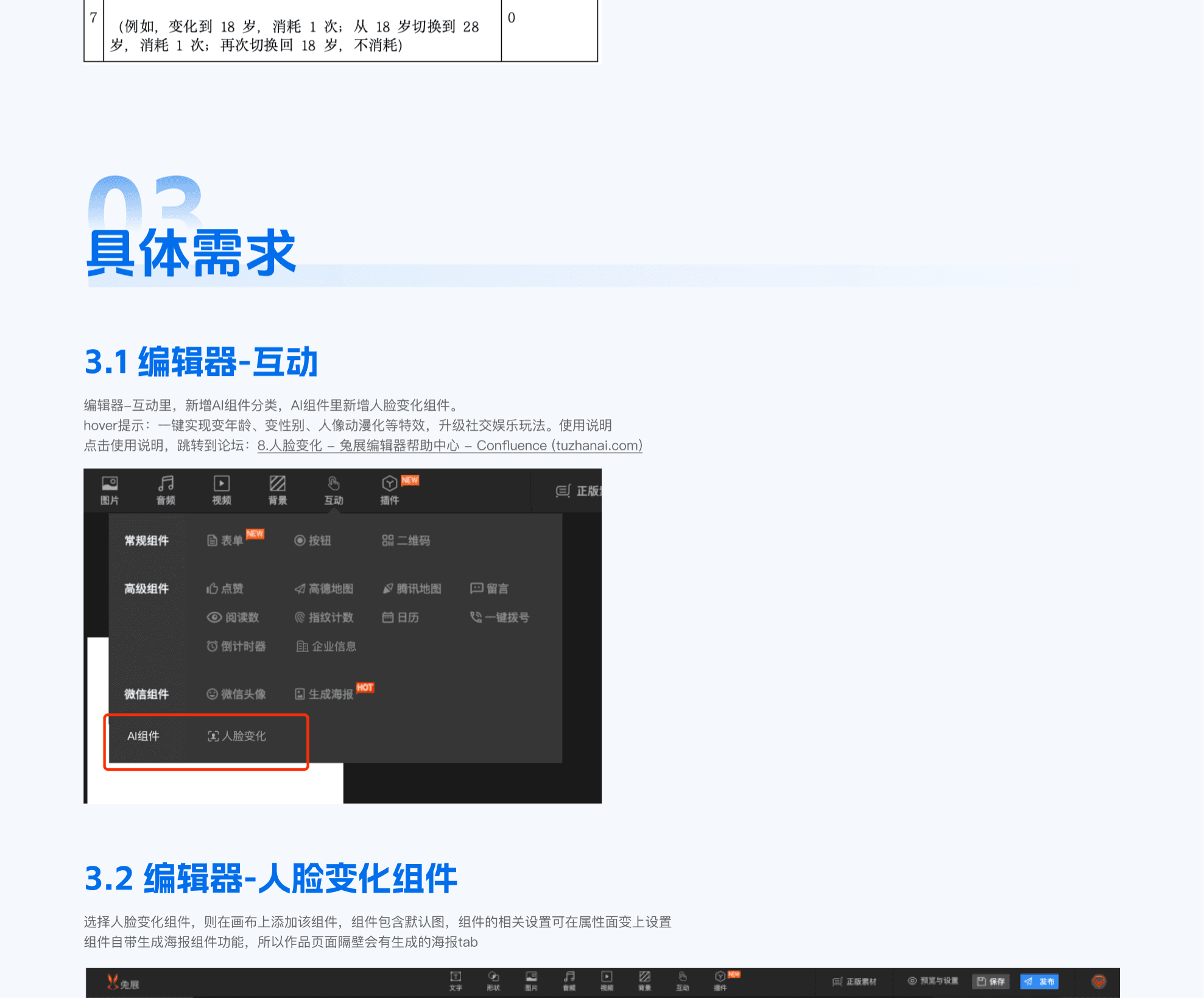The image size is (1204, 998).
Task: Add the 点赞 thumbs-up like component
Action: (225, 589)
